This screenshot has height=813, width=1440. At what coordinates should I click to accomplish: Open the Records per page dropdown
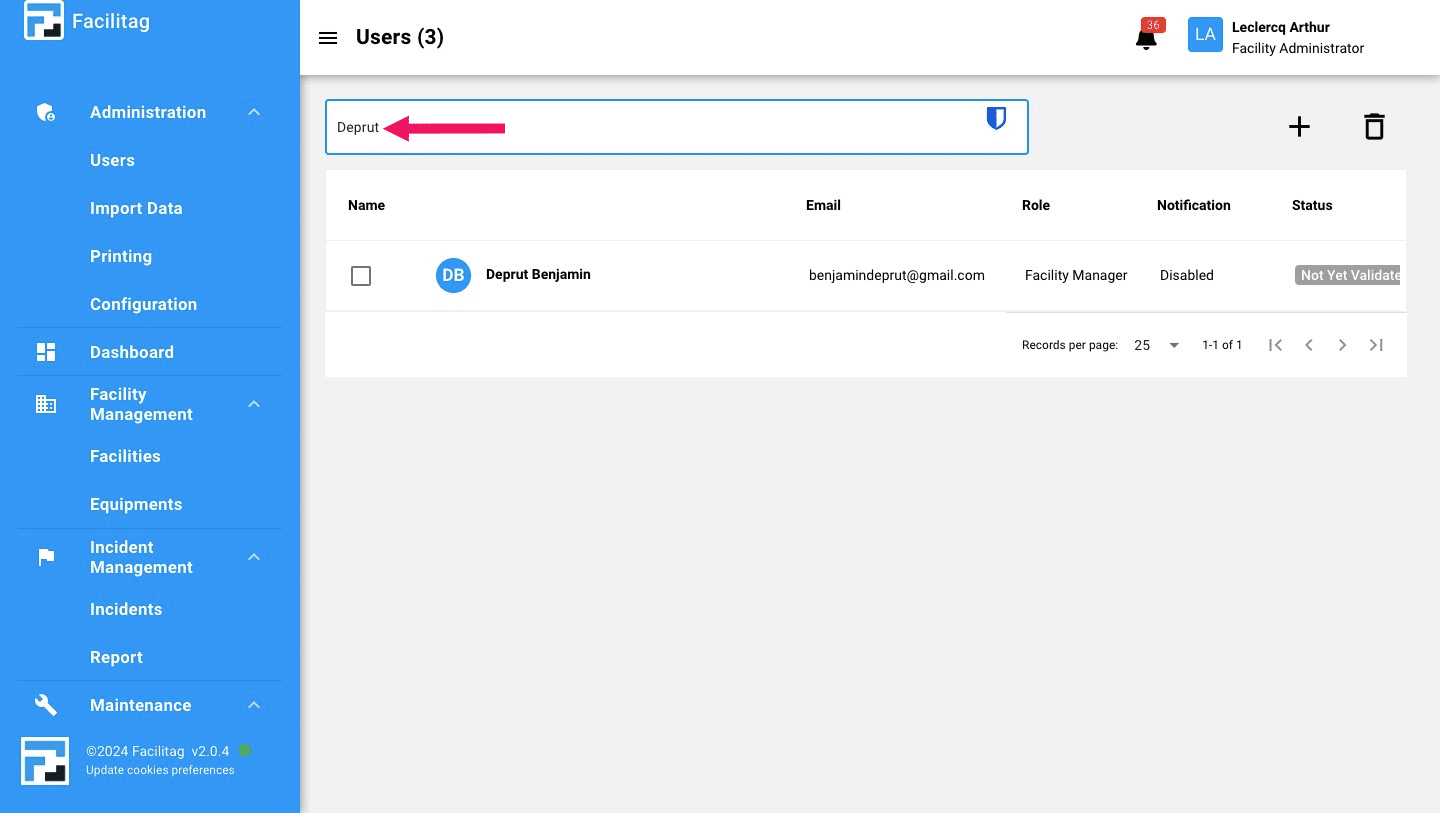click(x=1155, y=345)
